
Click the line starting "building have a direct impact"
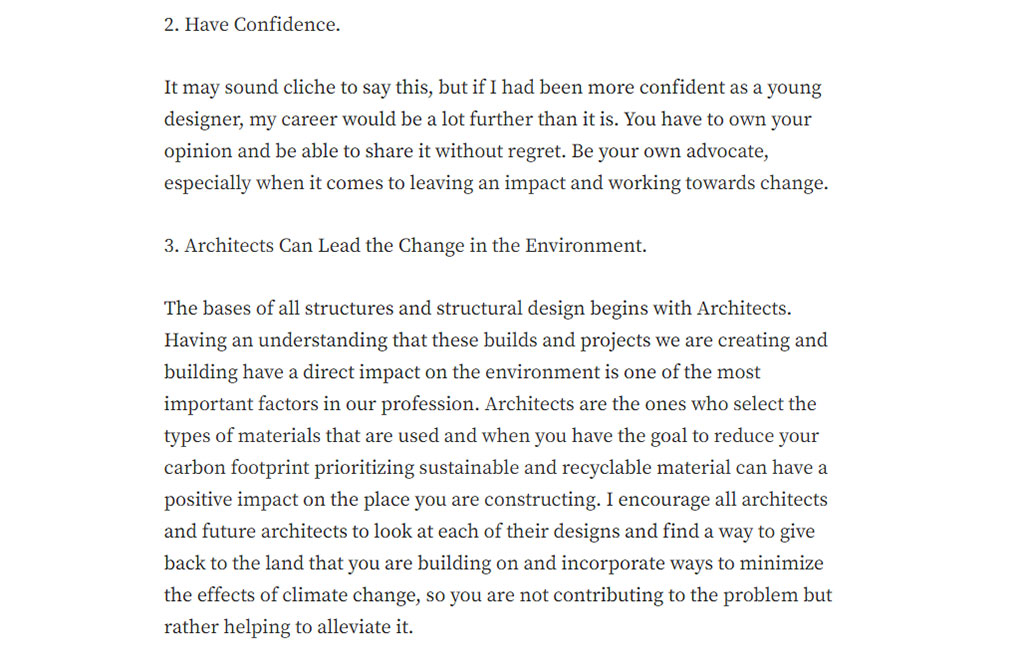click(462, 372)
